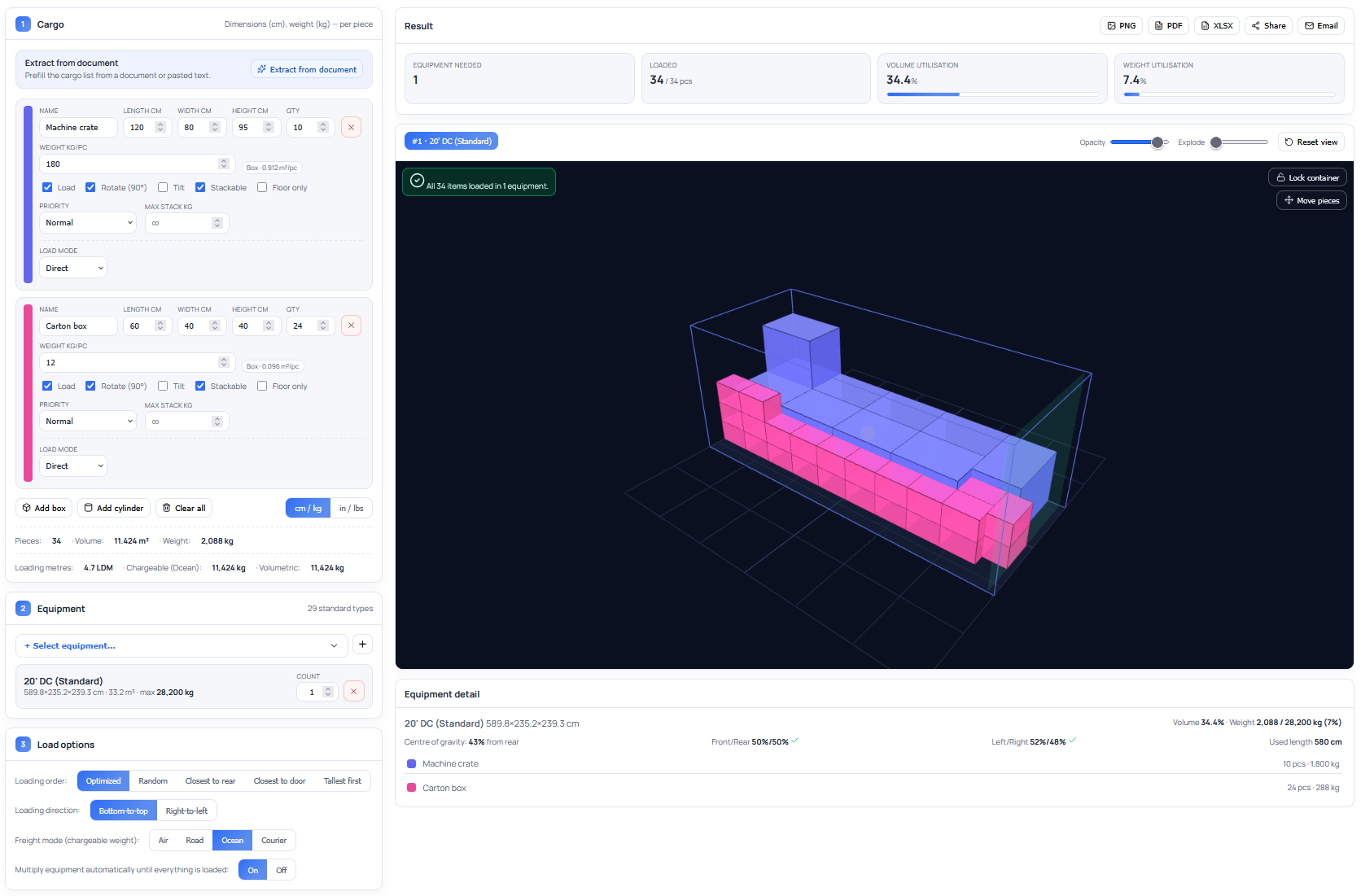The width and height of the screenshot is (1361, 896).
Task: Switch units to in / lbs
Action: [352, 508]
